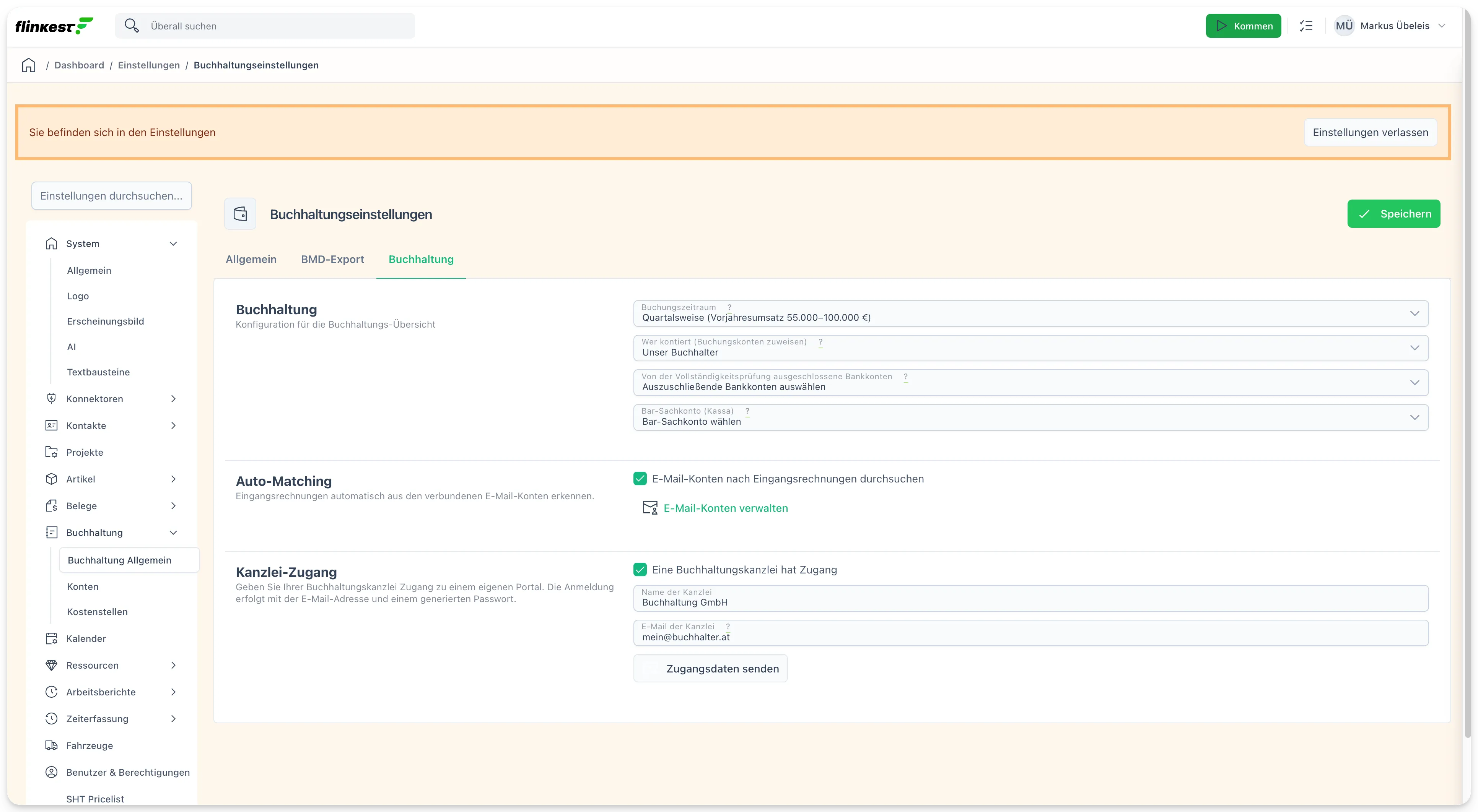Click the Zeiterfassung history icon

tap(52, 719)
